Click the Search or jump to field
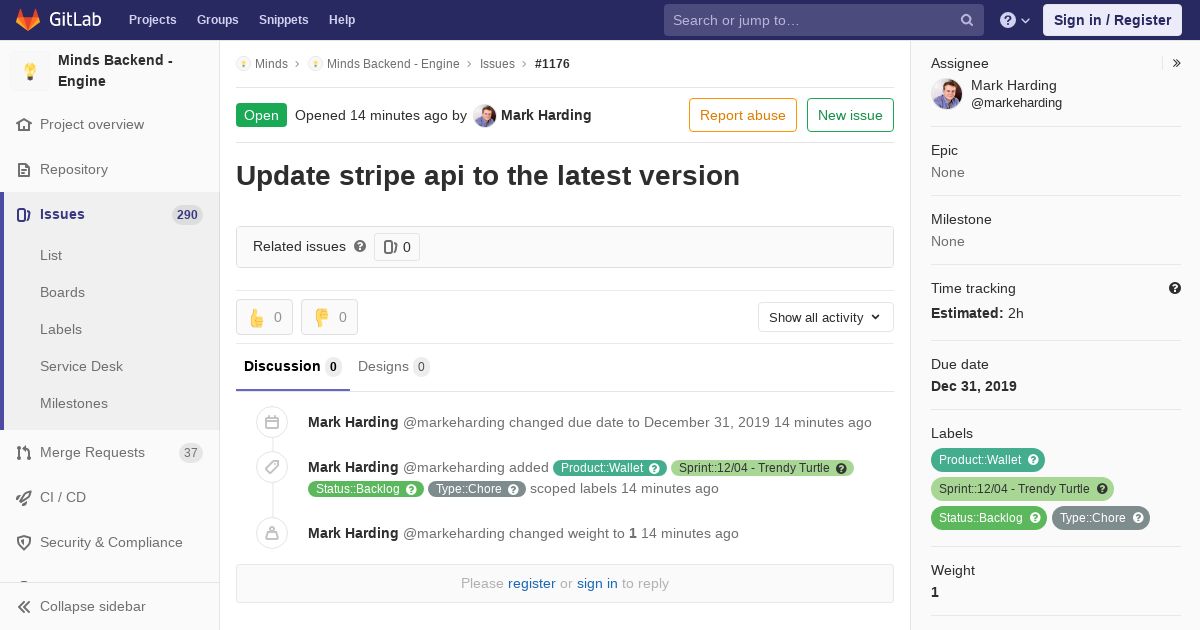 pos(810,20)
